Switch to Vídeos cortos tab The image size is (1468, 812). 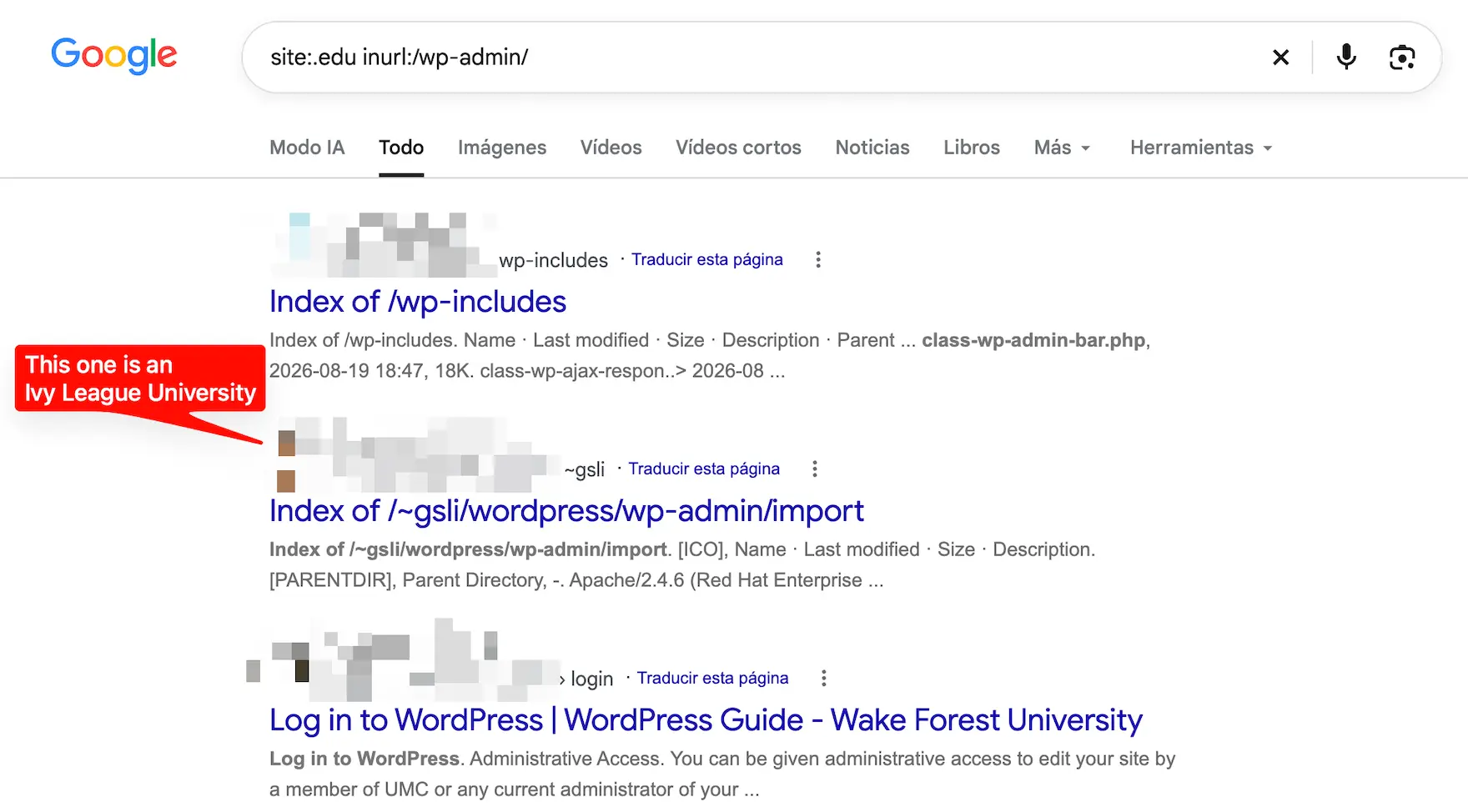(738, 148)
